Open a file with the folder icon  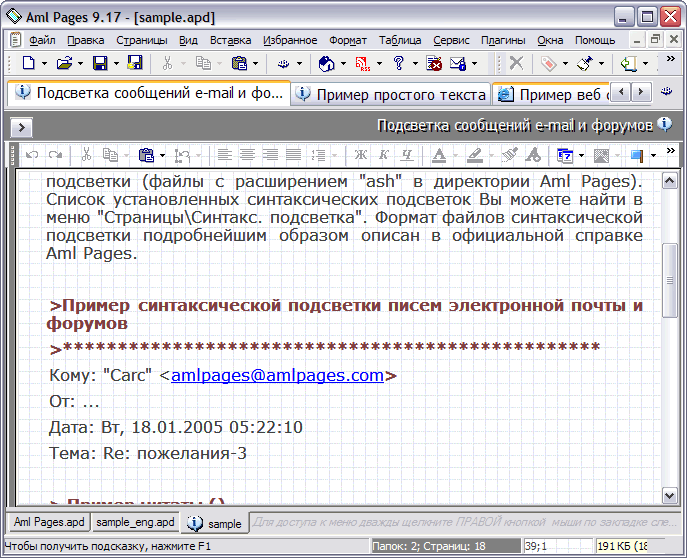64,63
